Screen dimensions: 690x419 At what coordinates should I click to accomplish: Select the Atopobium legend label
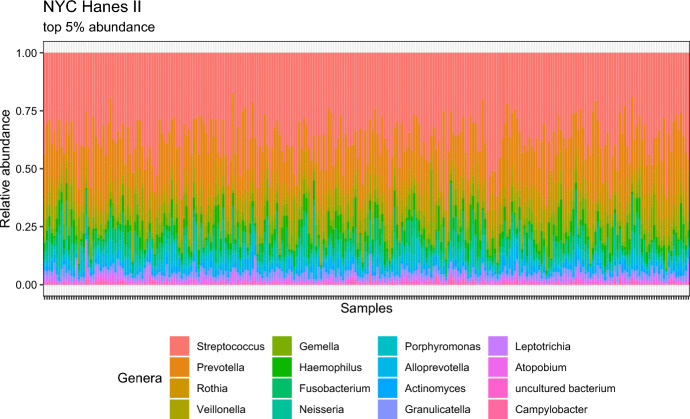coord(541,368)
